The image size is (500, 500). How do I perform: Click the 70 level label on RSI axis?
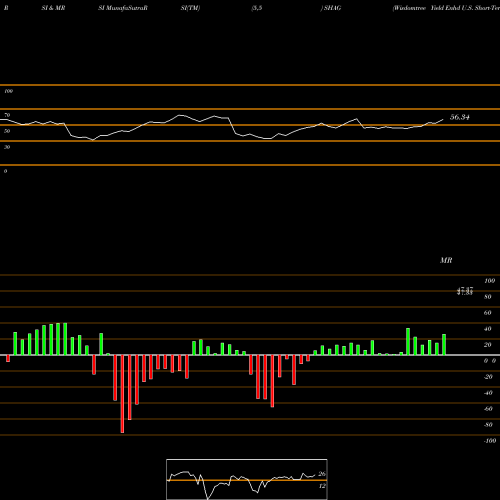click(x=7, y=115)
